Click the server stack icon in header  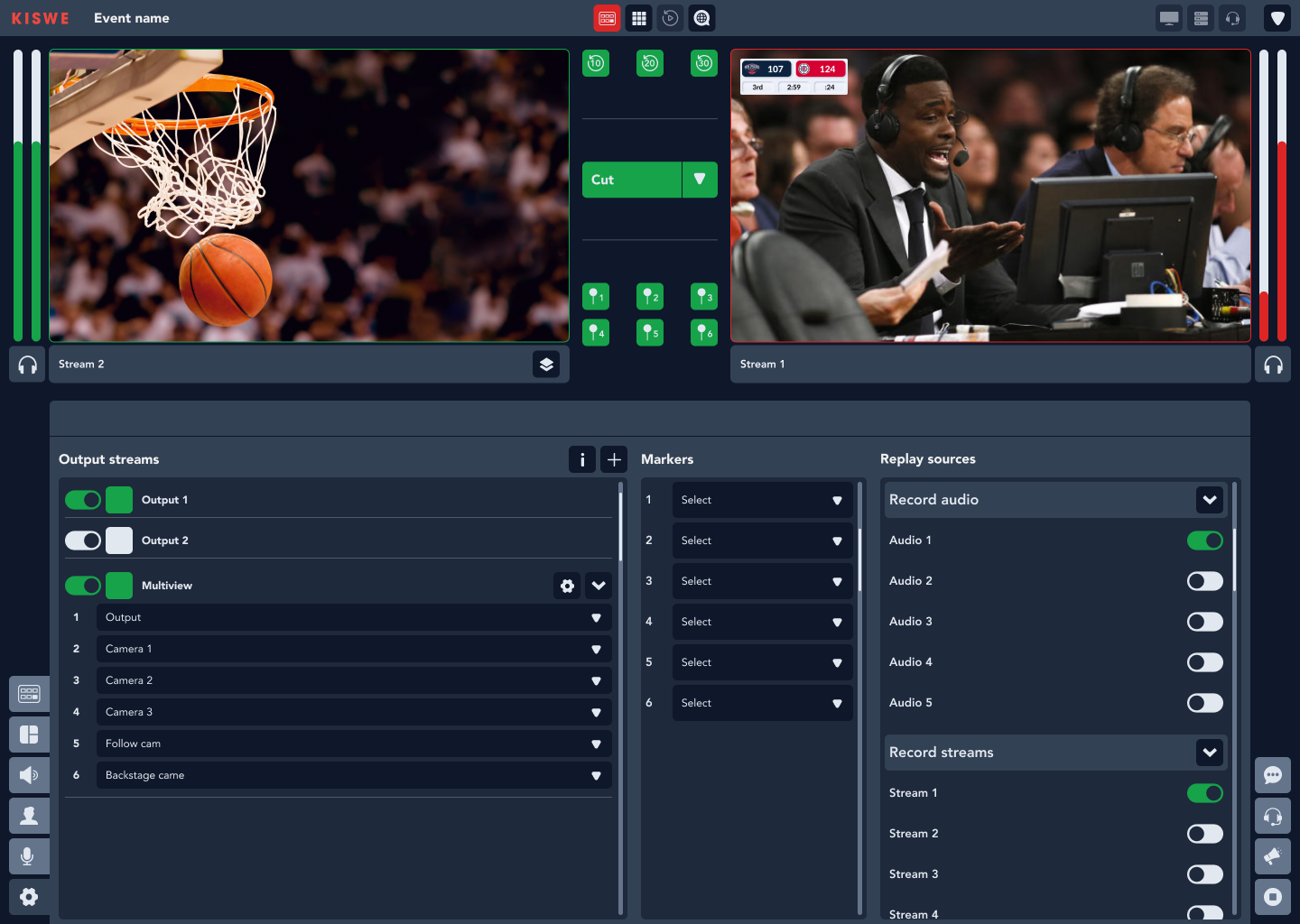1201,18
